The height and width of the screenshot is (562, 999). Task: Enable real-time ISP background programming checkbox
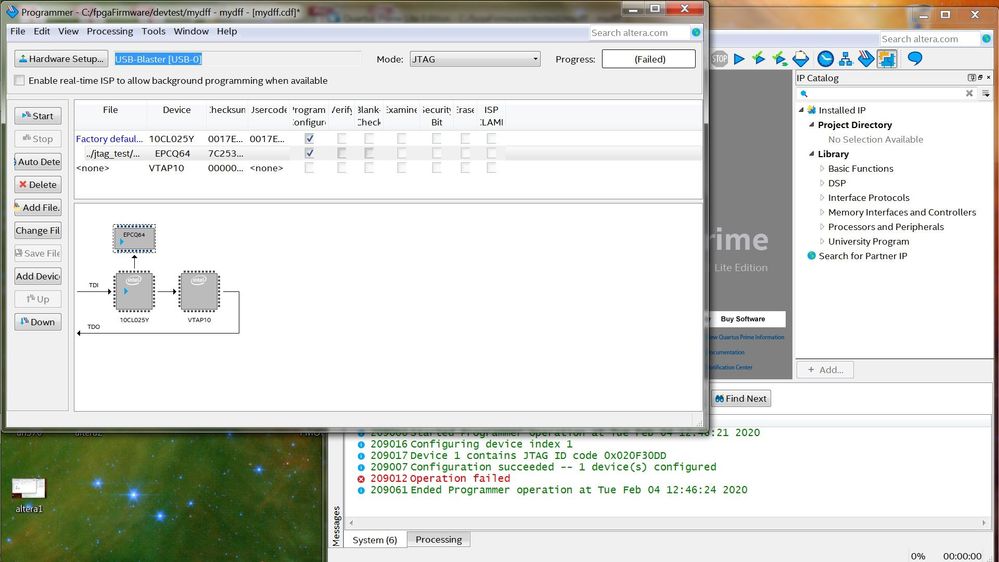coord(20,81)
